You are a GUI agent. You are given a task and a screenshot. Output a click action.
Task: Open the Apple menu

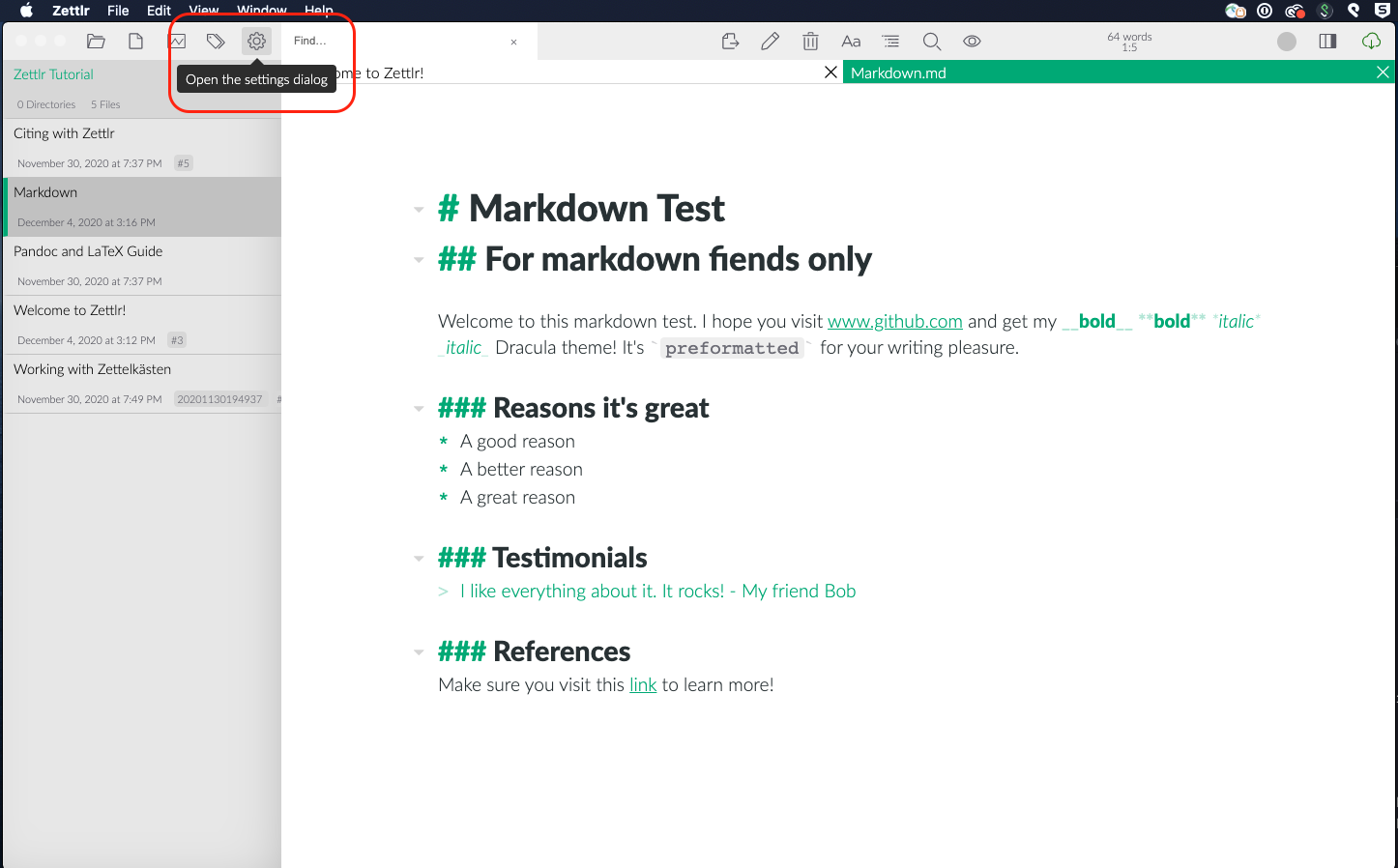27,11
